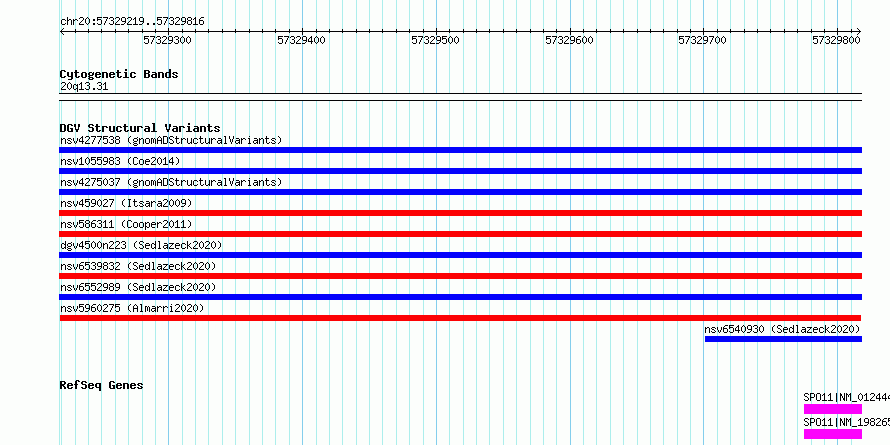
Task: Click the blue bar under nsv6552989
Action: tap(460, 297)
